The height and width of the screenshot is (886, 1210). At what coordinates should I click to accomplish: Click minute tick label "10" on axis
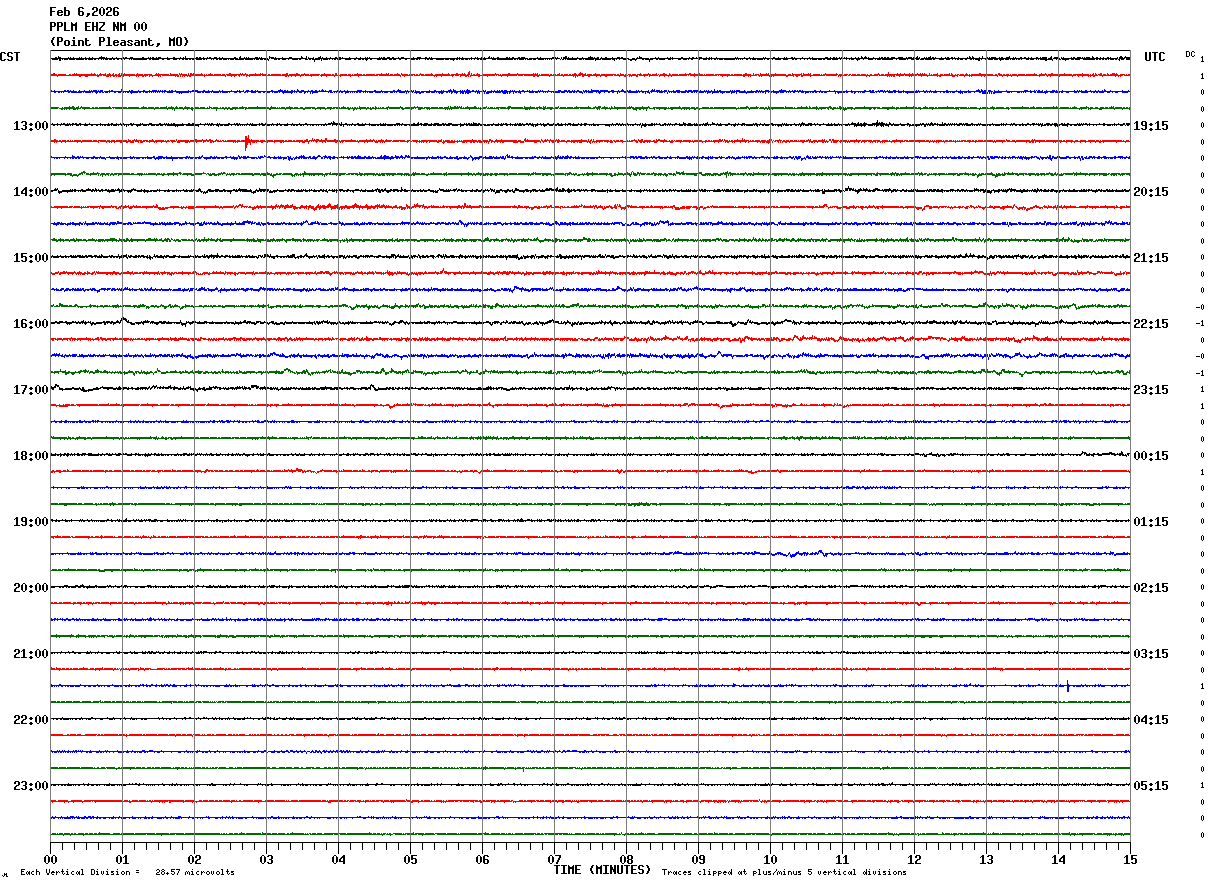(x=770, y=859)
